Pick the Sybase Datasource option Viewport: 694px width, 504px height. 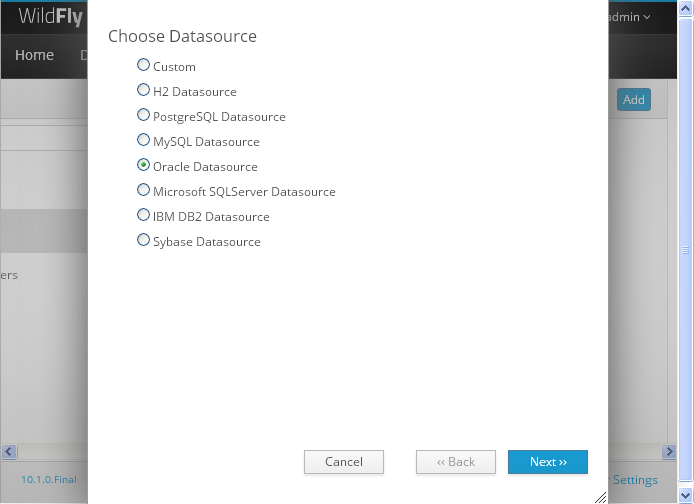tap(143, 240)
